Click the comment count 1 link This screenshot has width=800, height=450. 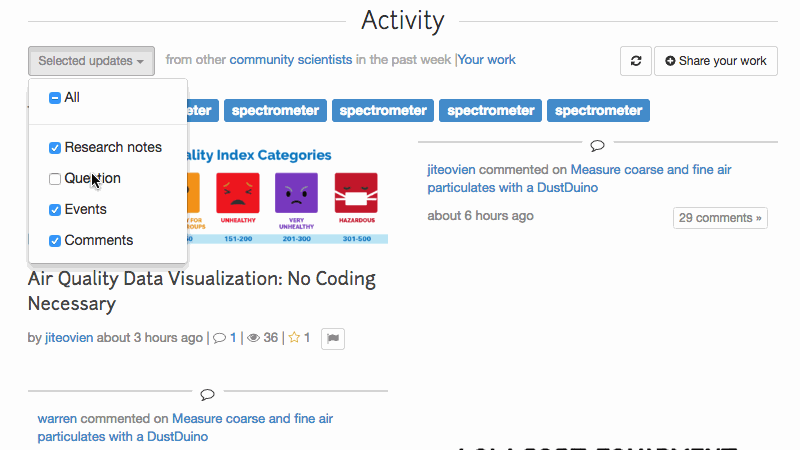[x=233, y=338]
